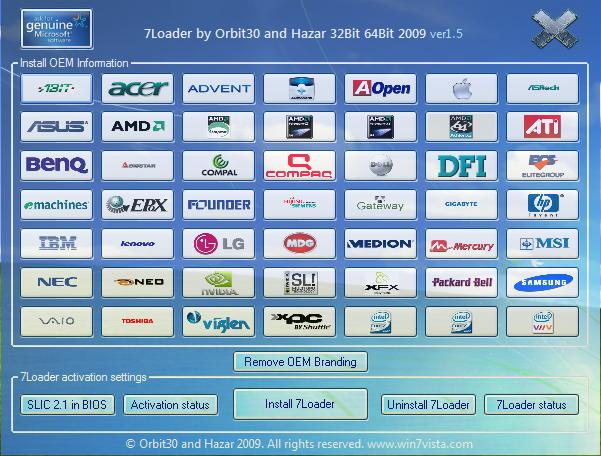Select the MSI OEM logo
601x456 pixels.
[542, 244]
